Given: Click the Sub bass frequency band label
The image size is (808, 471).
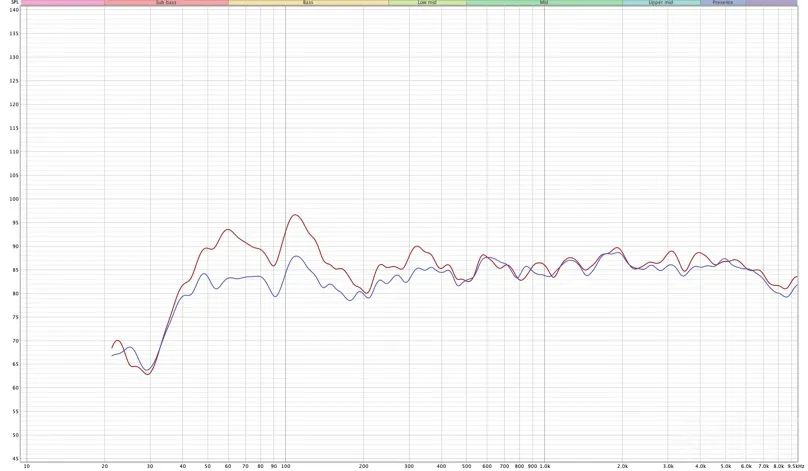Looking at the screenshot, I should (x=166, y=3).
